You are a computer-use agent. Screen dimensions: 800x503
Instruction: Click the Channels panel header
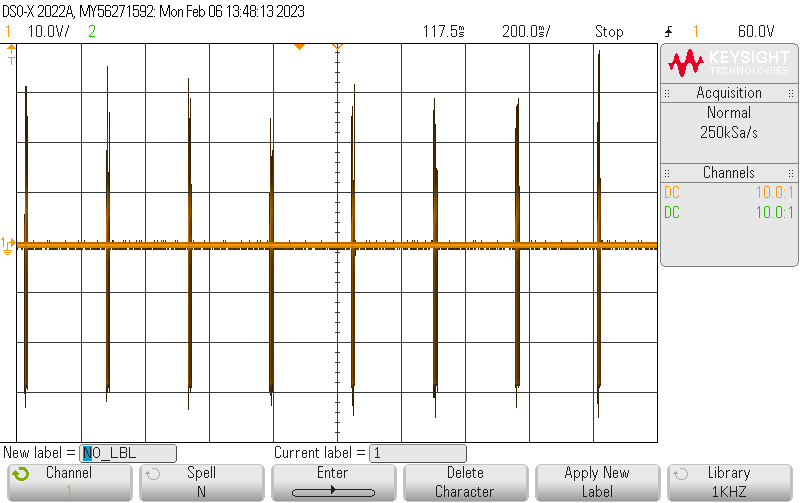click(729, 173)
